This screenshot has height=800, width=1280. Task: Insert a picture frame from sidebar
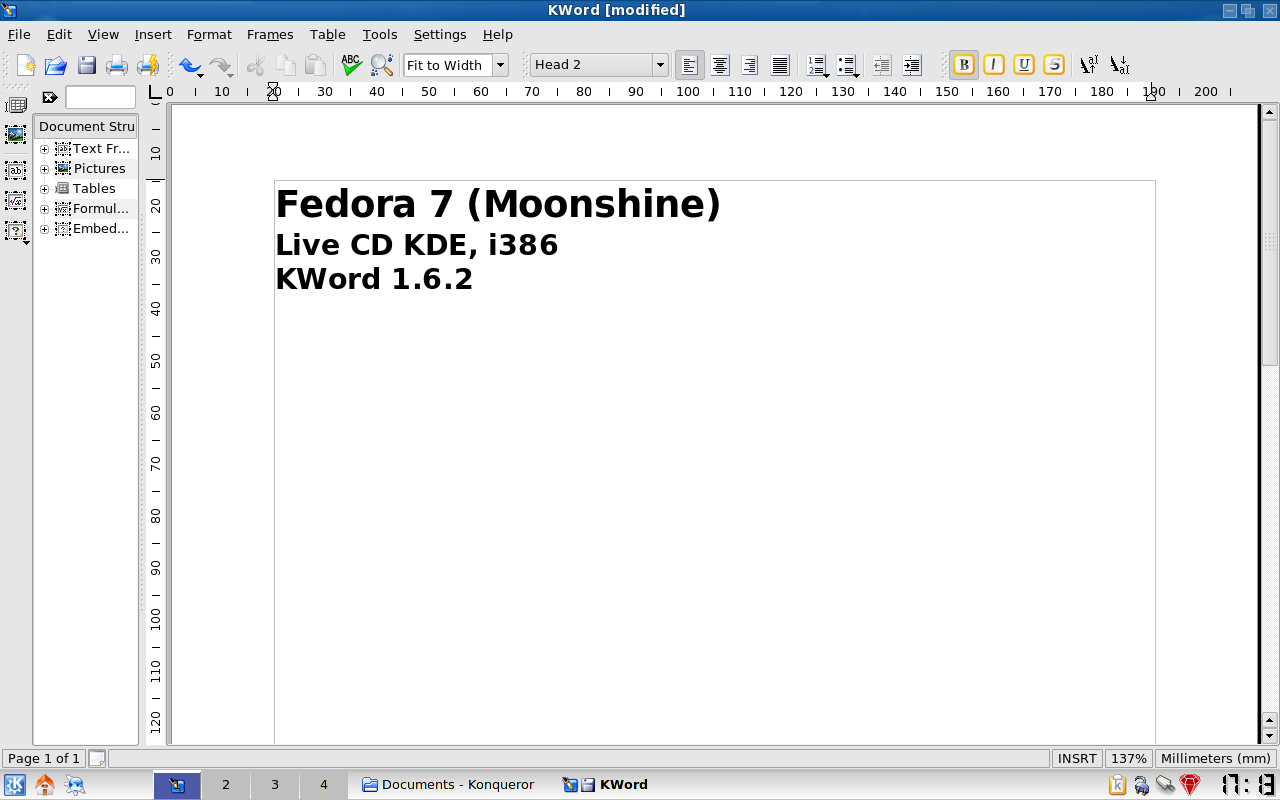click(x=16, y=134)
